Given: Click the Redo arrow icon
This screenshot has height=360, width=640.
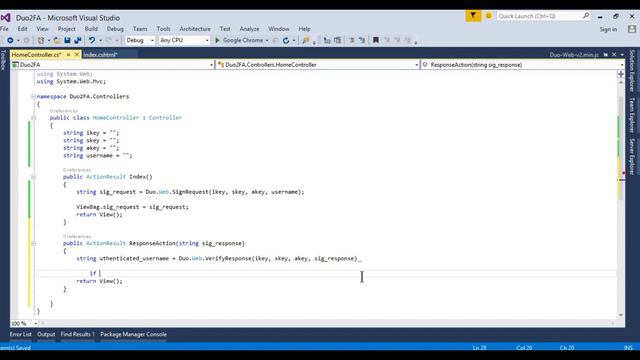Looking at the screenshot, I should [x=109, y=40].
